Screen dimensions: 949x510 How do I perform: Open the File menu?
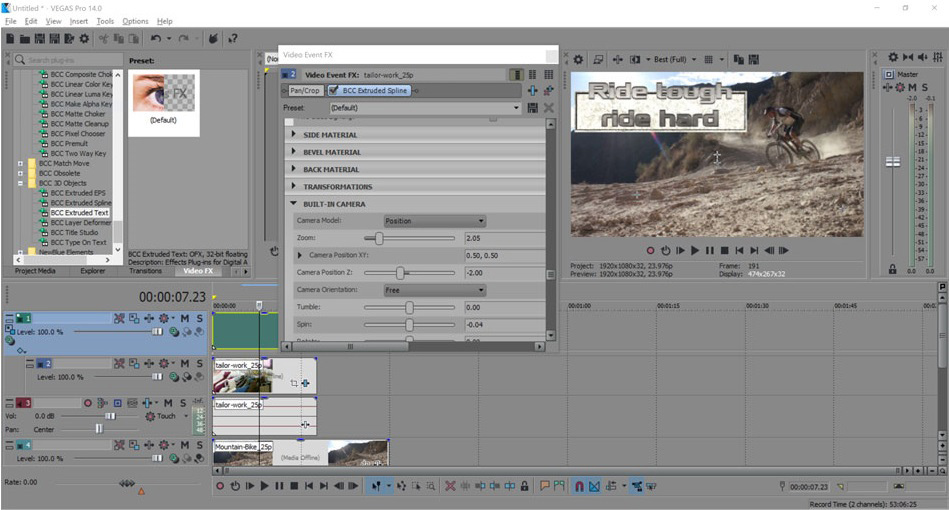click(11, 21)
